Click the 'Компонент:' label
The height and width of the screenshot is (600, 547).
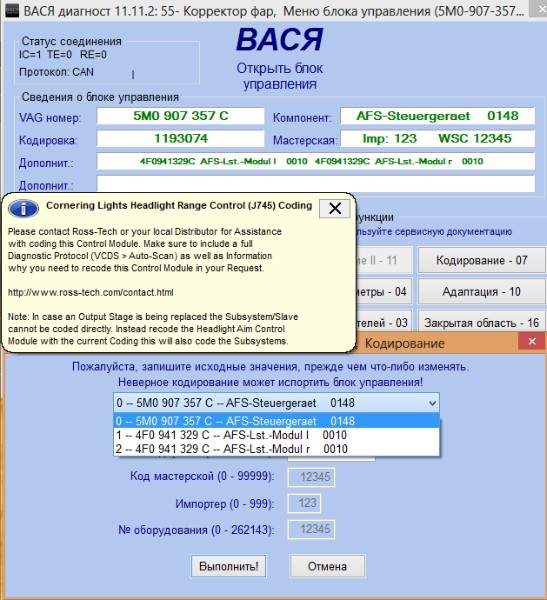tap(302, 118)
